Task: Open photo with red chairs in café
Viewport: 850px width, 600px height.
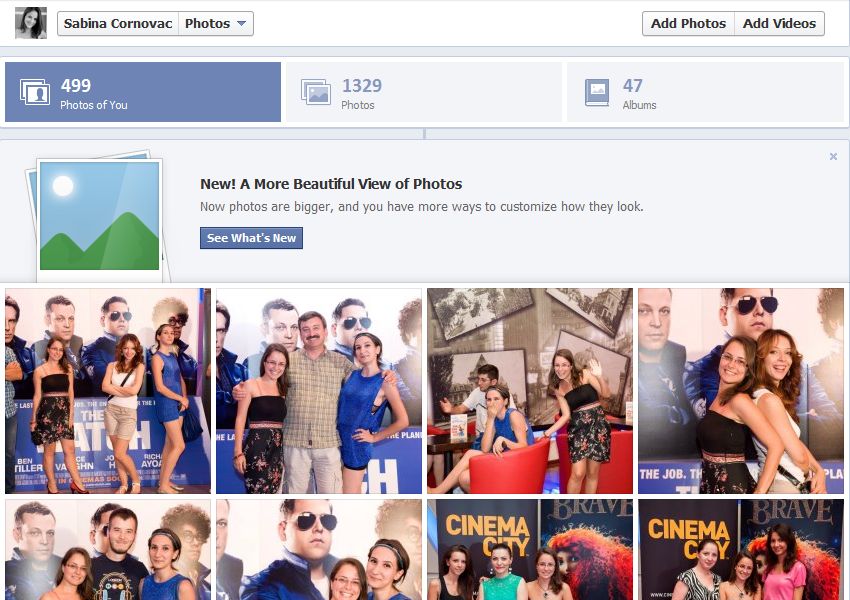Action: point(530,391)
